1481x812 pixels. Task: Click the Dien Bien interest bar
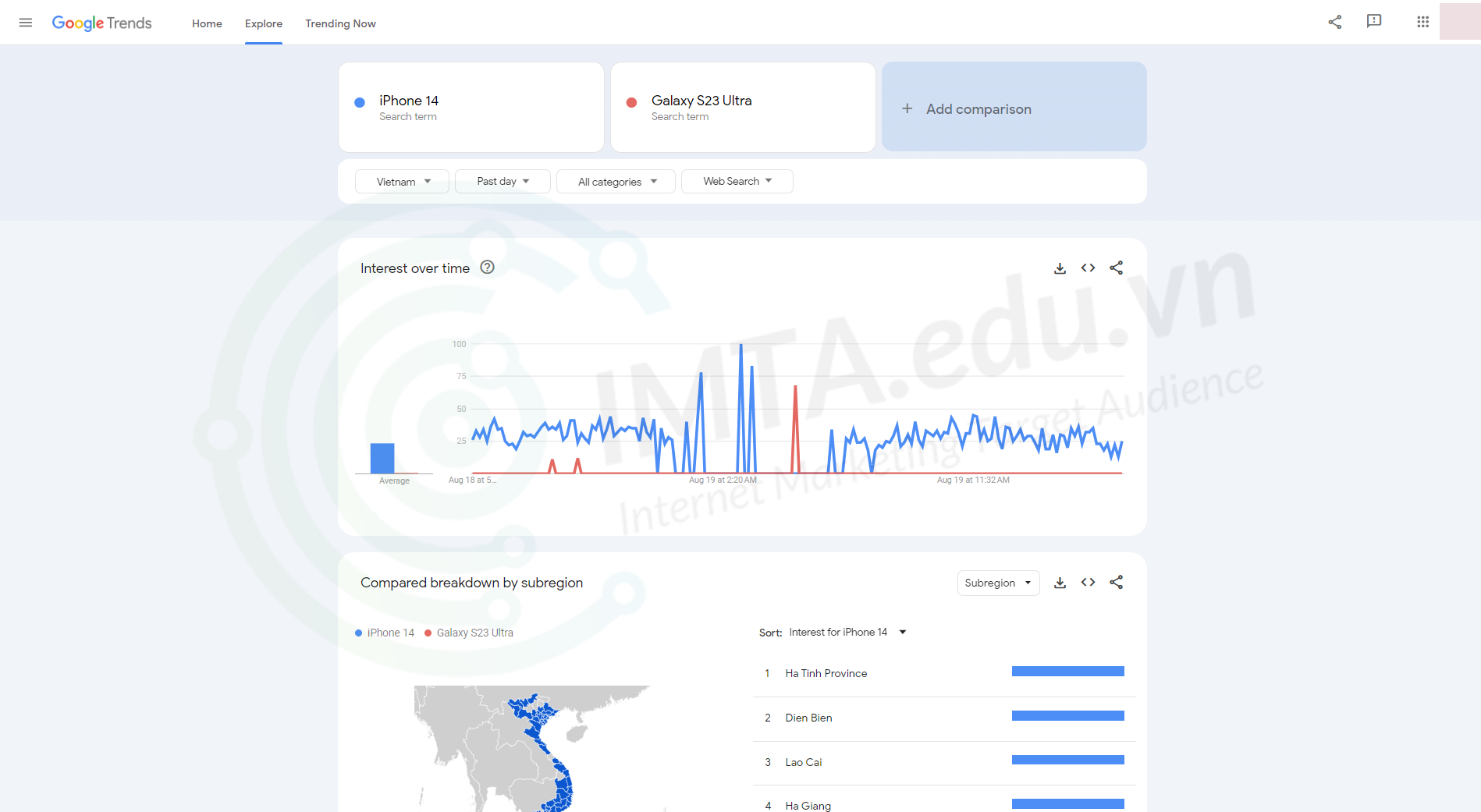tap(1068, 716)
